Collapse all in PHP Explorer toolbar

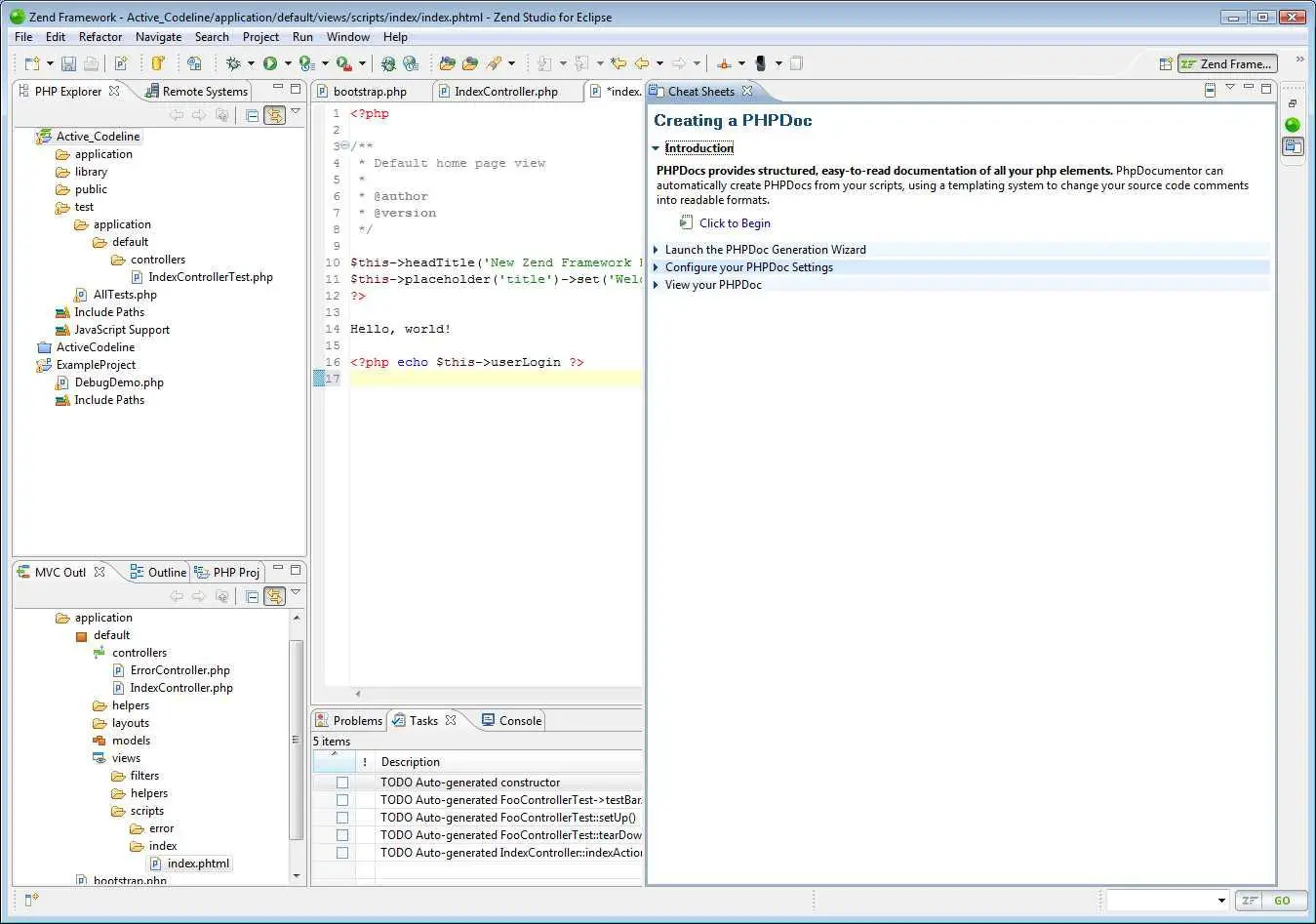click(x=252, y=115)
